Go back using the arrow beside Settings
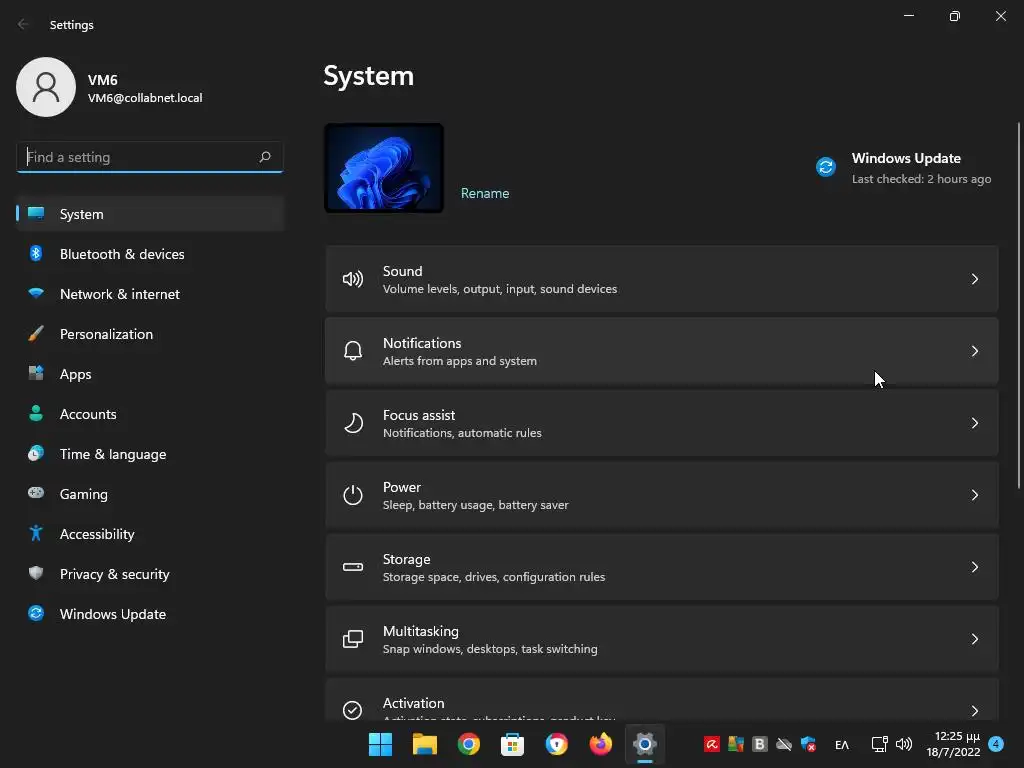The image size is (1024, 768). 23,24
